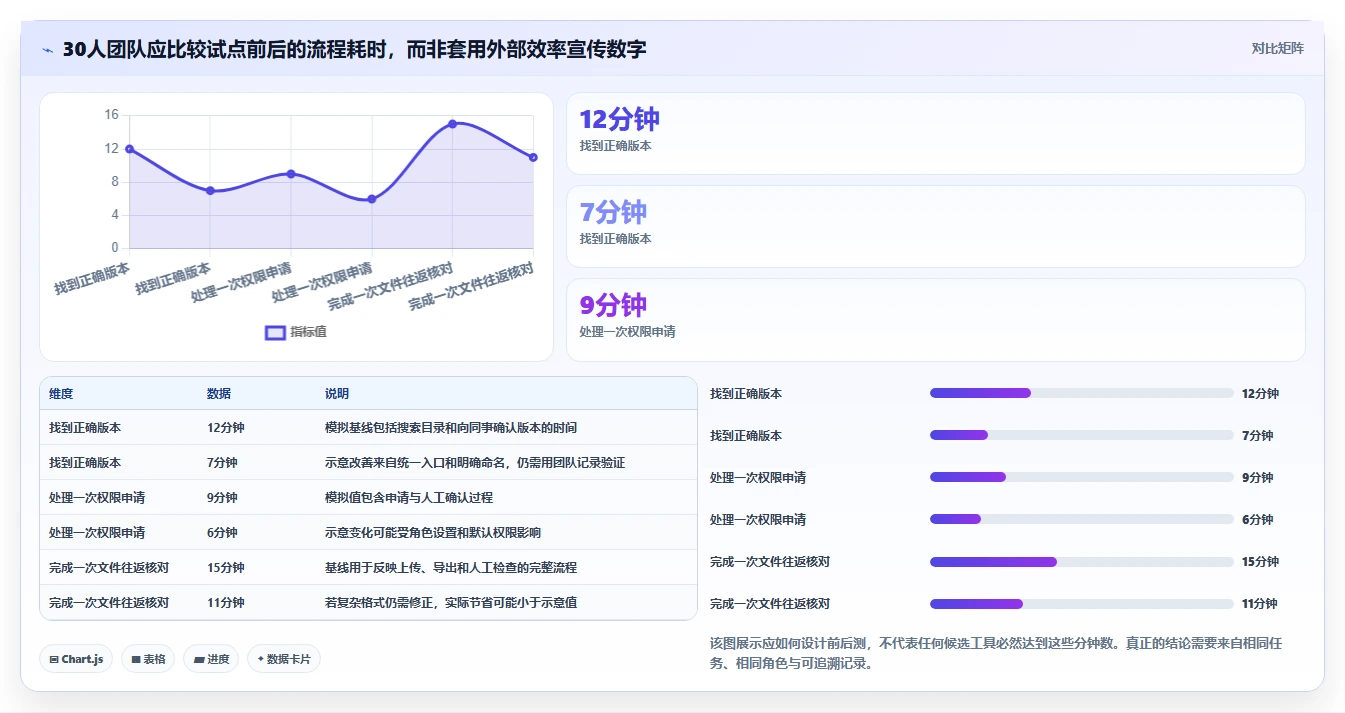Click the 进度 tag chip

tap(211, 659)
